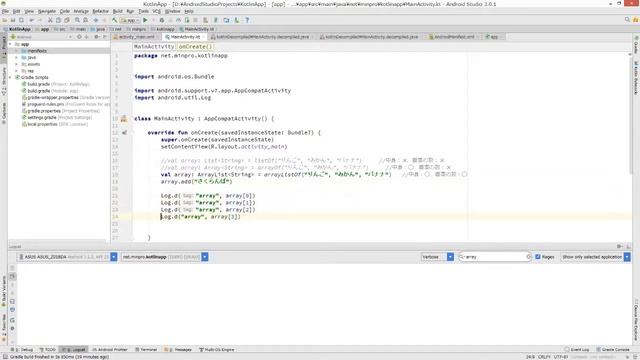Click the UTF-8 encoding status entry

(x=560, y=357)
